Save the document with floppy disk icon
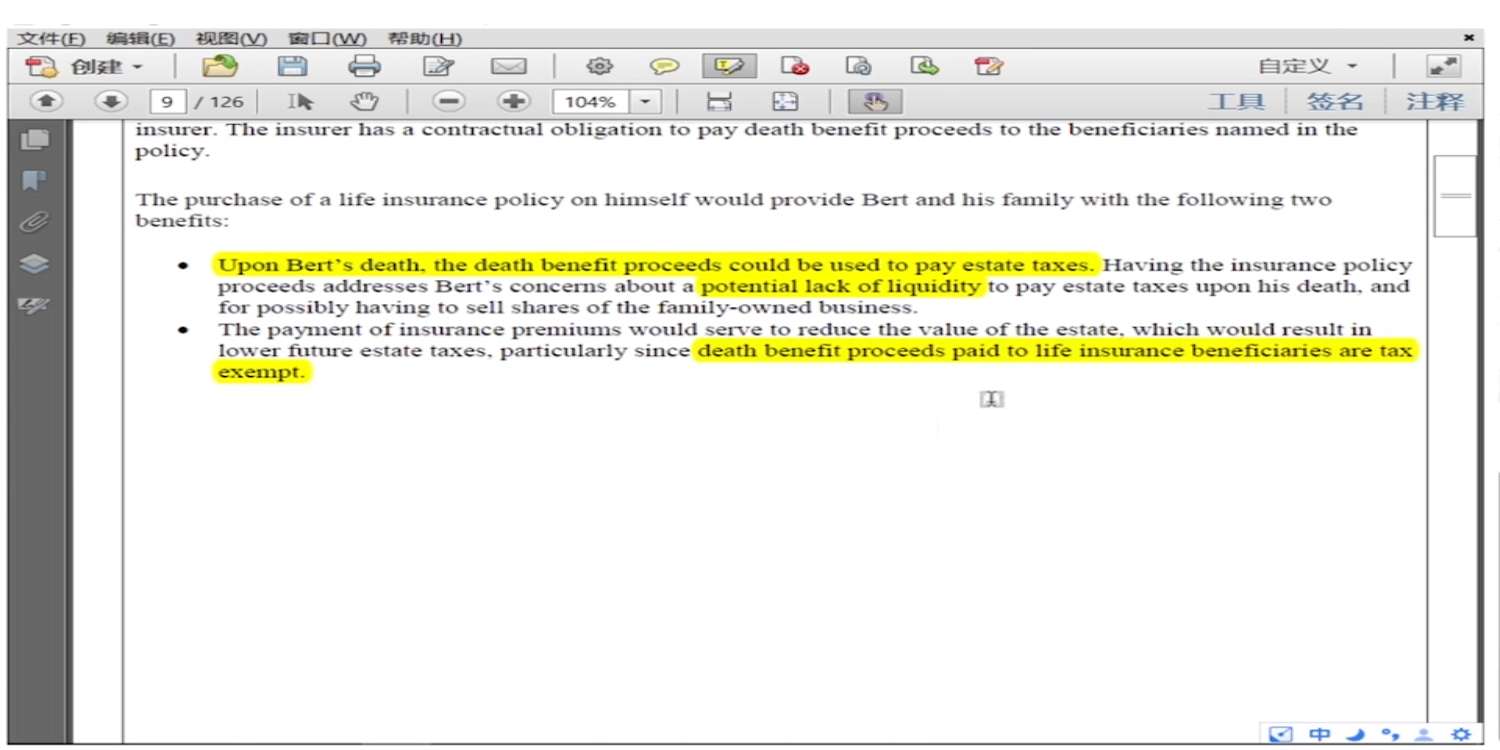The image size is (1500, 750). pos(292,67)
